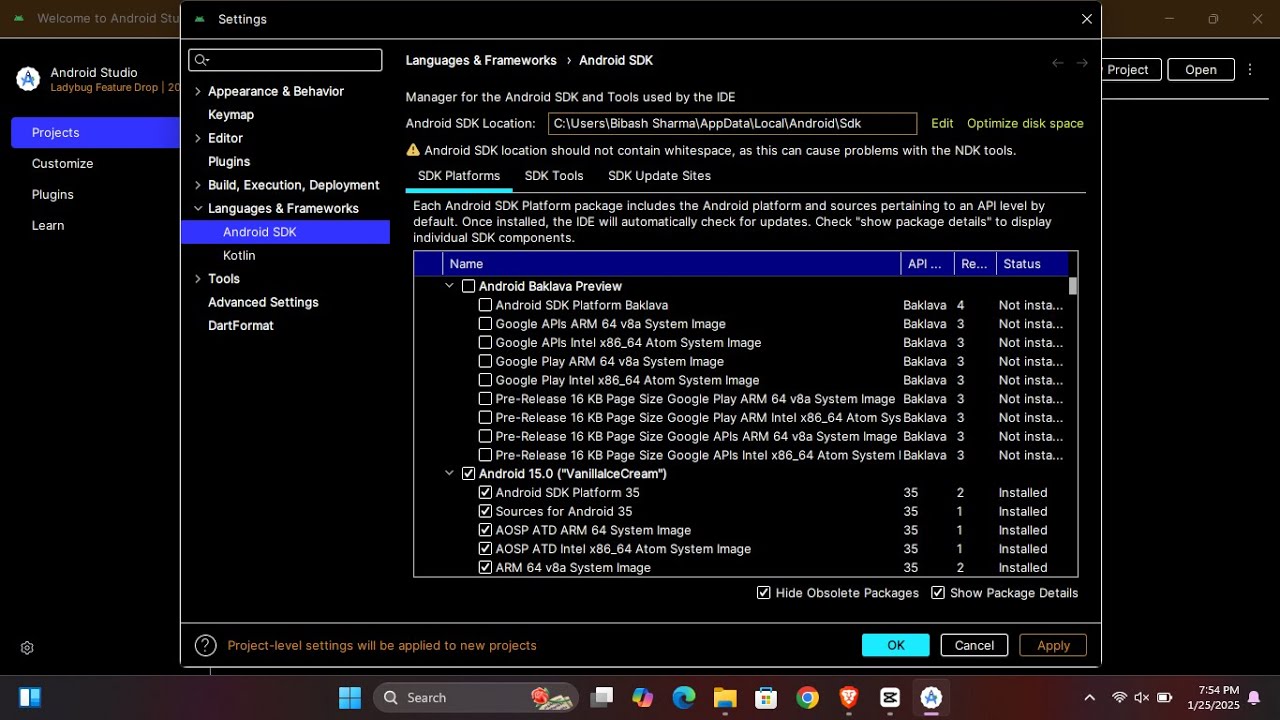Image resolution: width=1280 pixels, height=720 pixels.
Task: Open Microsoft Edge from the taskbar
Action: coord(684,697)
